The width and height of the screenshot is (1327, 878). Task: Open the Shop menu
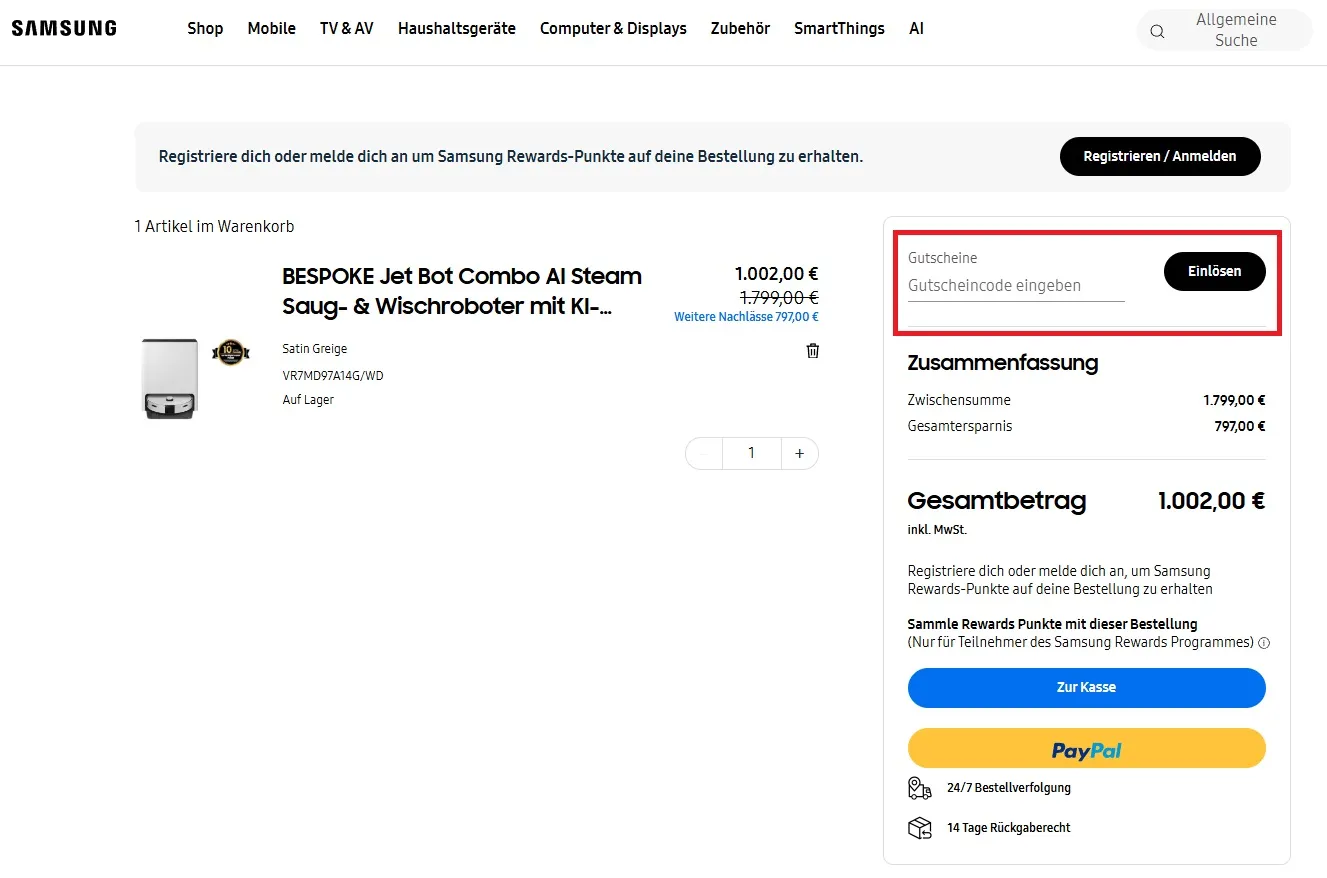point(205,28)
